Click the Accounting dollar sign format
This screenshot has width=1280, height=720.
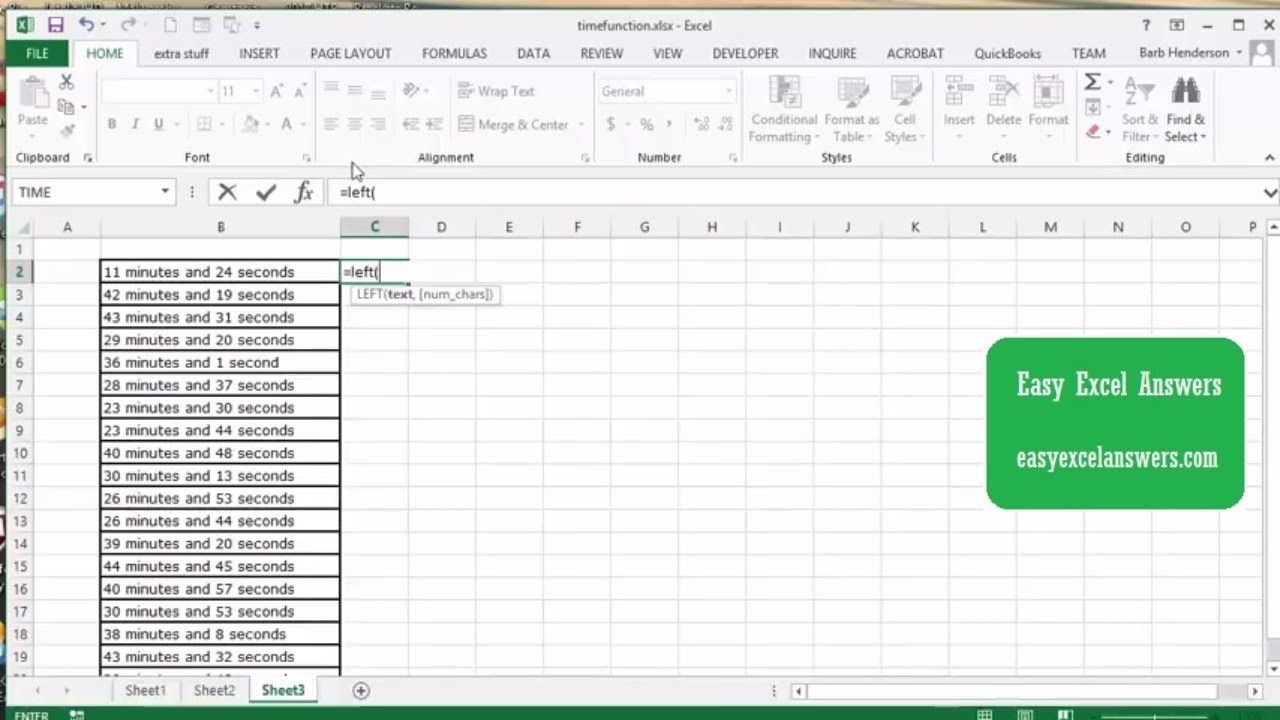coord(611,124)
